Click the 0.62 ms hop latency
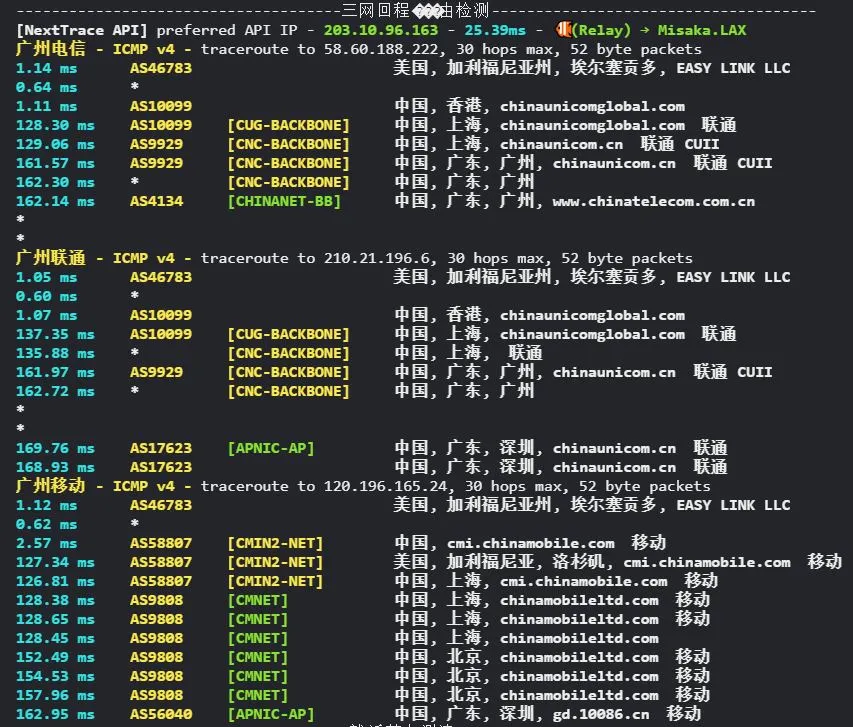Image resolution: width=853 pixels, height=727 pixels. (46, 524)
